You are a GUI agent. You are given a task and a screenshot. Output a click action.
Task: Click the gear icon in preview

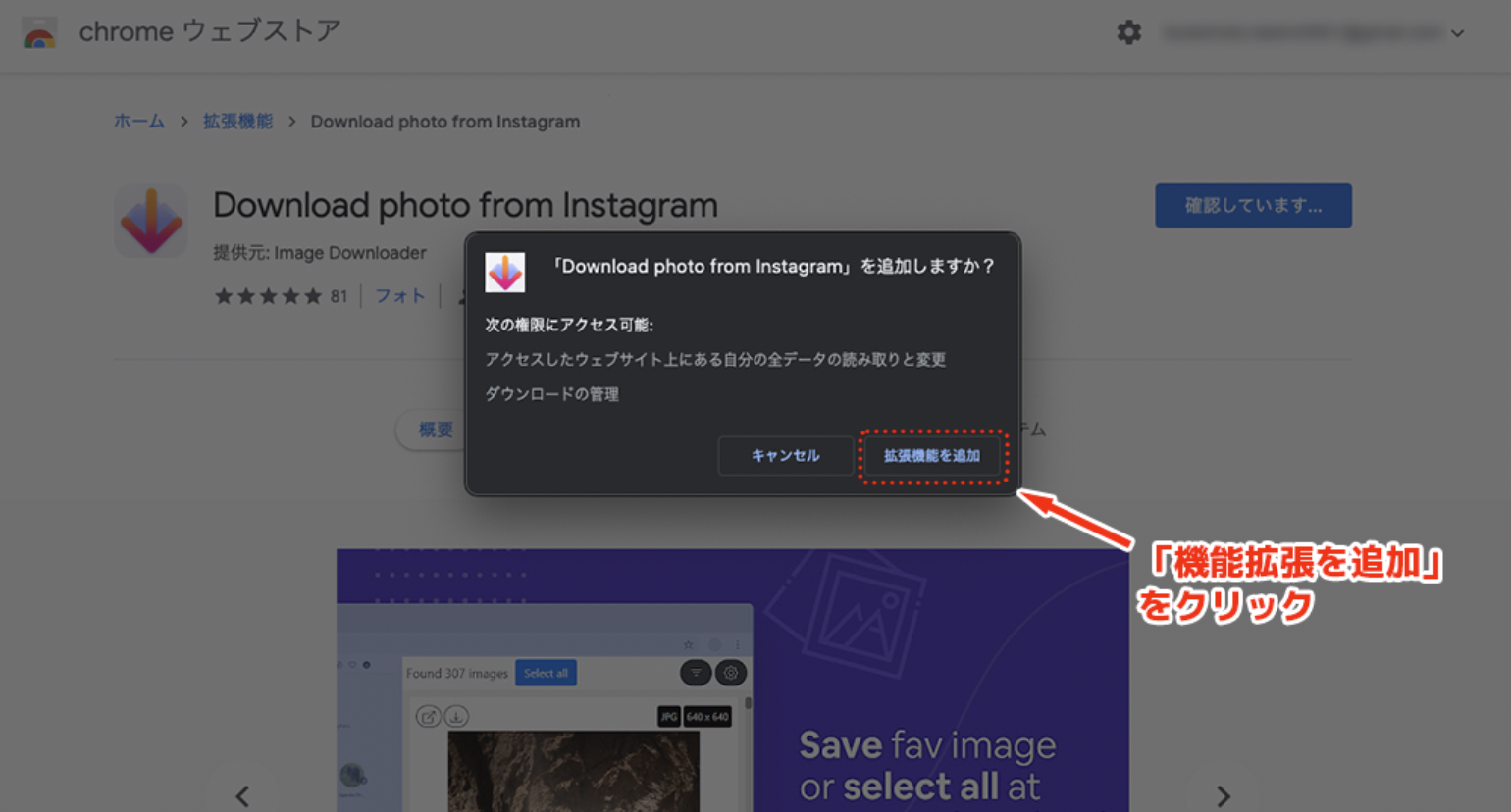click(731, 673)
